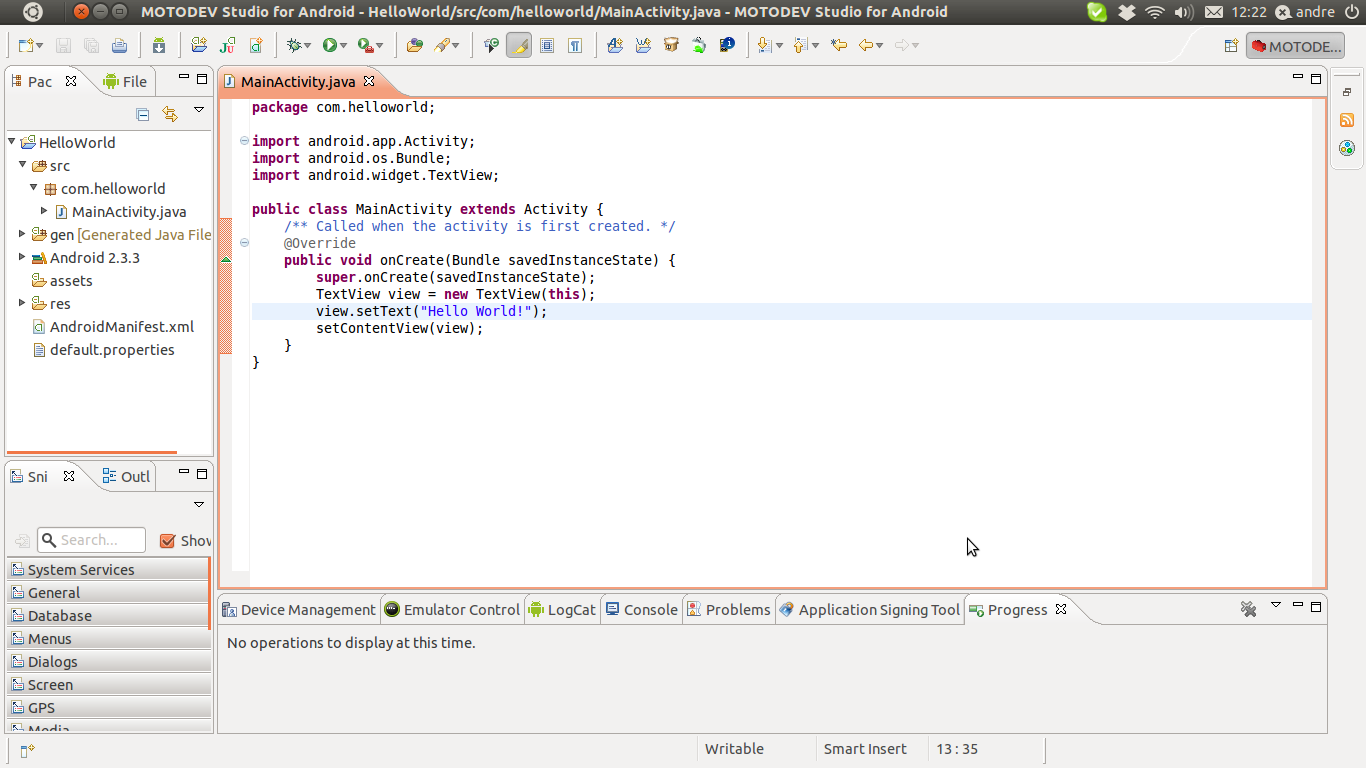Click the Collapse All icon in Package Explorer
This screenshot has width=1366, height=768.
(143, 114)
